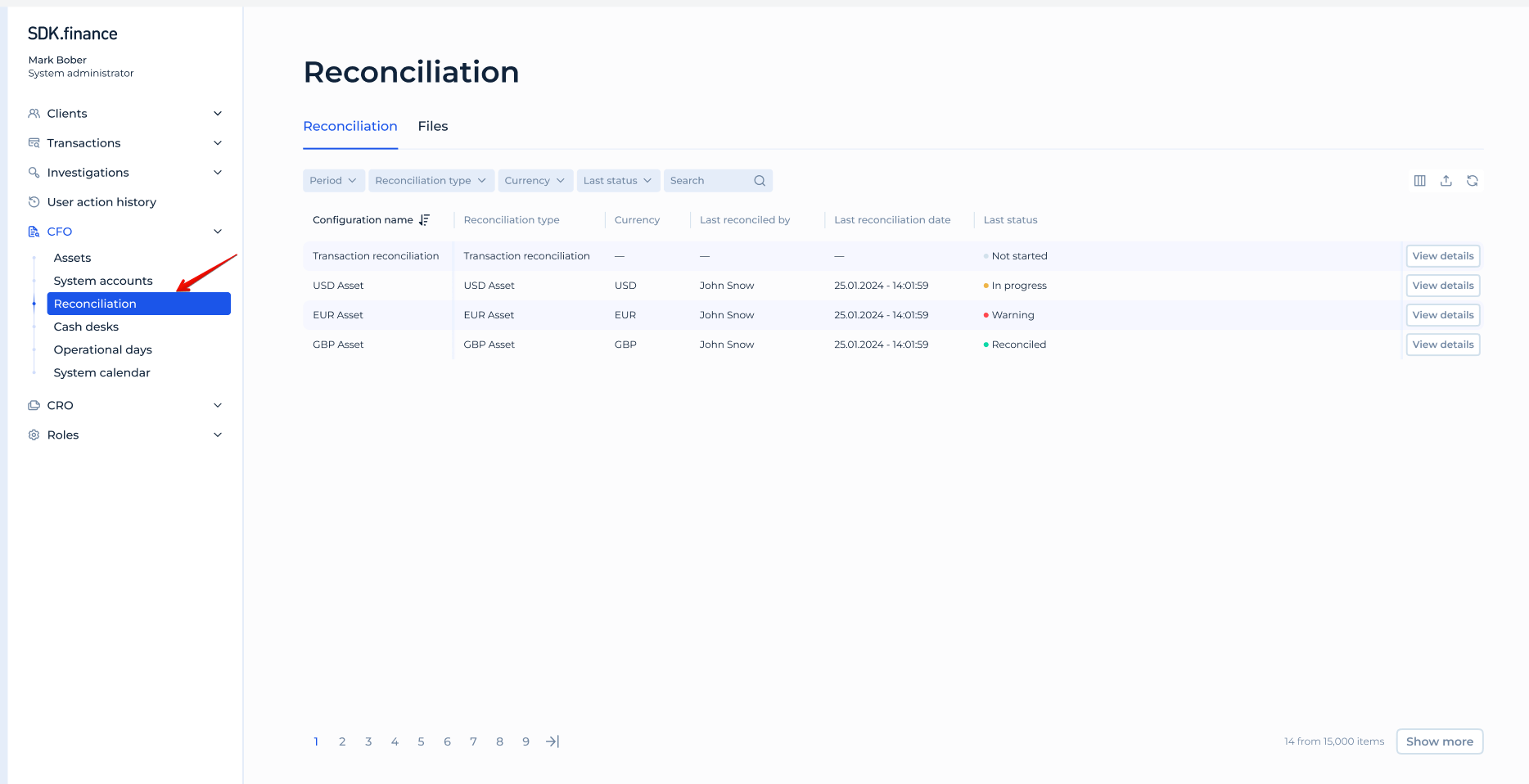Click the Show more button
Viewport: 1529px width, 784px height.
1439,741
